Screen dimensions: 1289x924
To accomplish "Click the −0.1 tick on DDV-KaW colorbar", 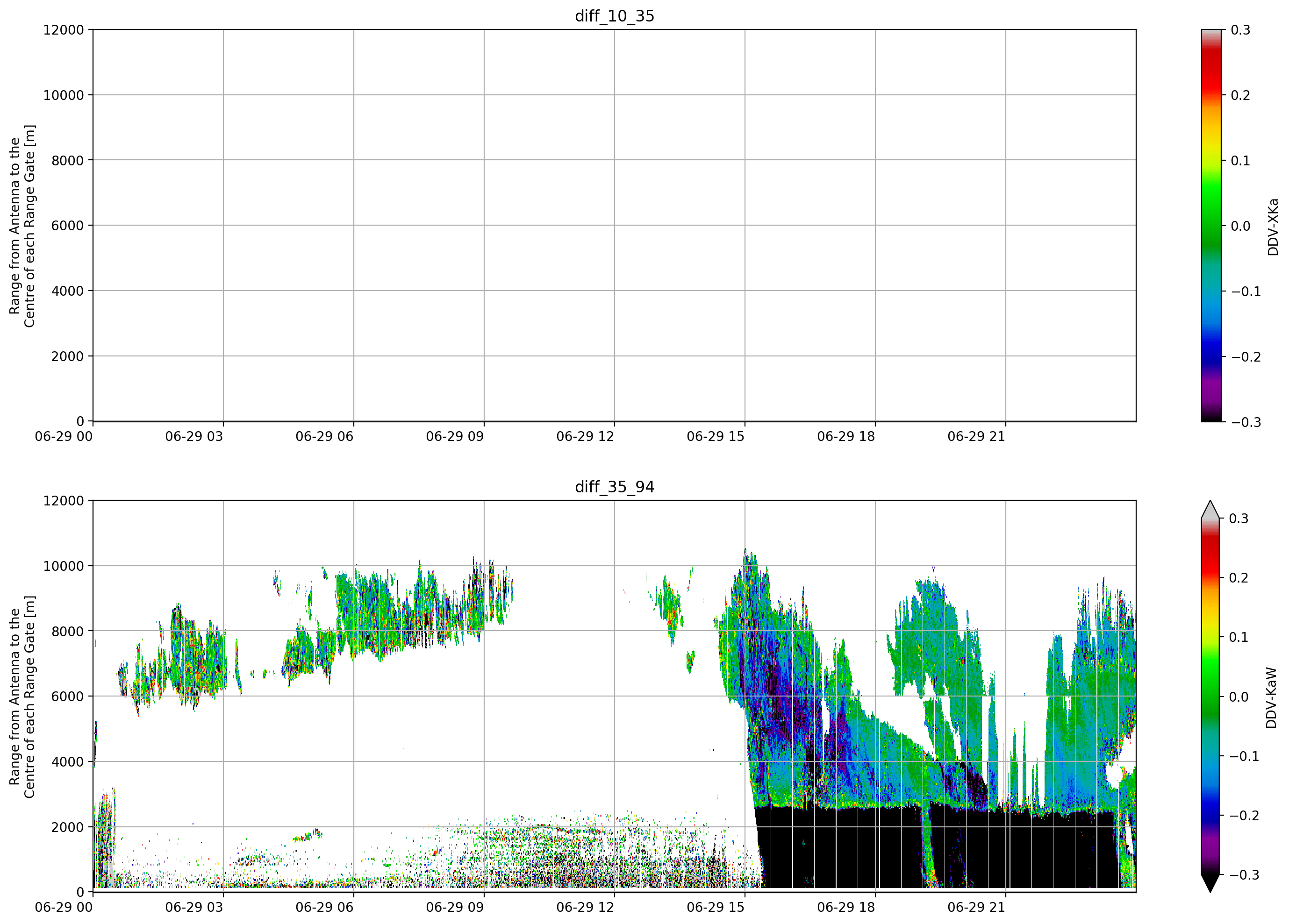I will click(x=1244, y=756).
